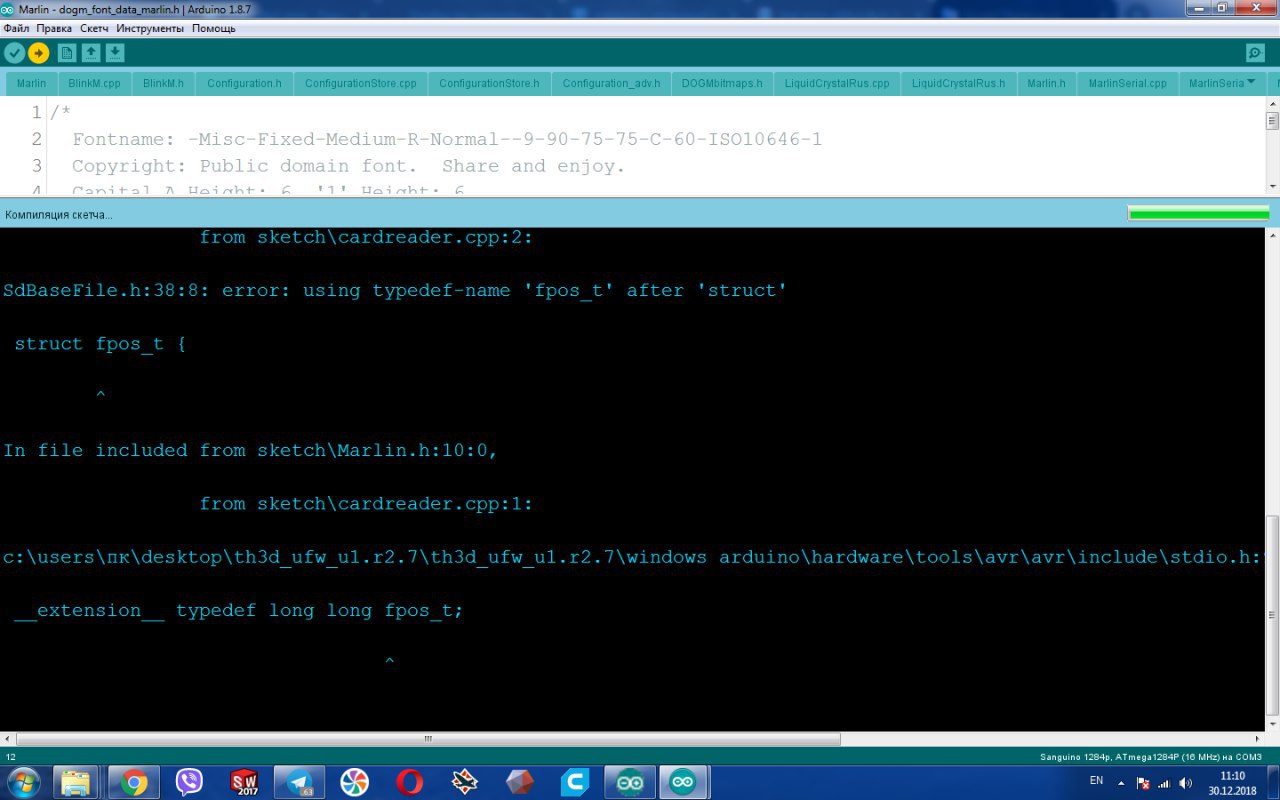The width and height of the screenshot is (1280, 800).
Task: Switch to the Marlin tab
Action: (x=31, y=83)
